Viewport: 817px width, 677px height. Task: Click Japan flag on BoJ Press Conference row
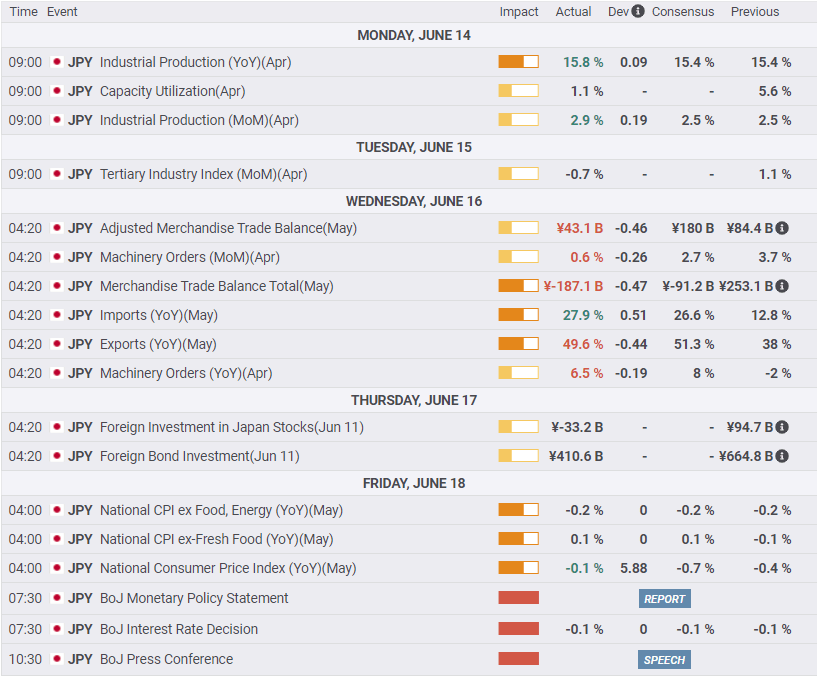click(56, 659)
